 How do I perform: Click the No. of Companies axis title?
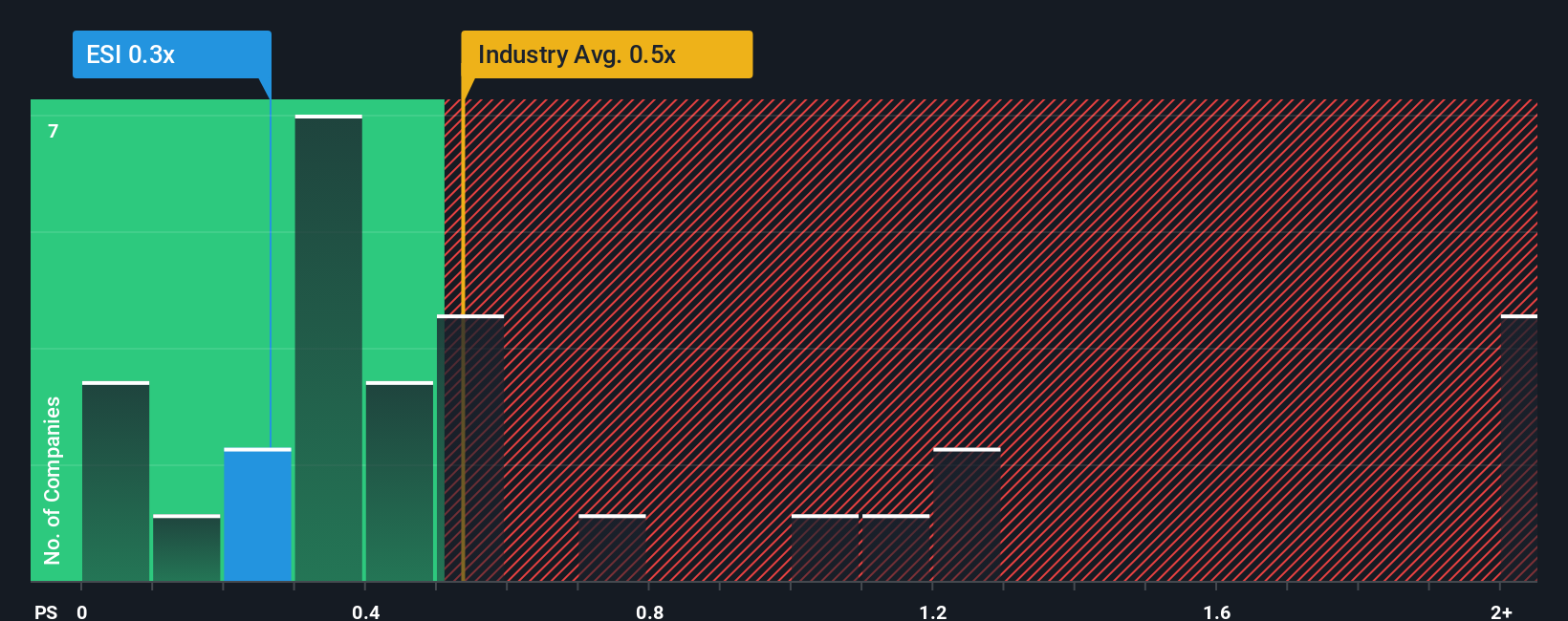[x=53, y=480]
